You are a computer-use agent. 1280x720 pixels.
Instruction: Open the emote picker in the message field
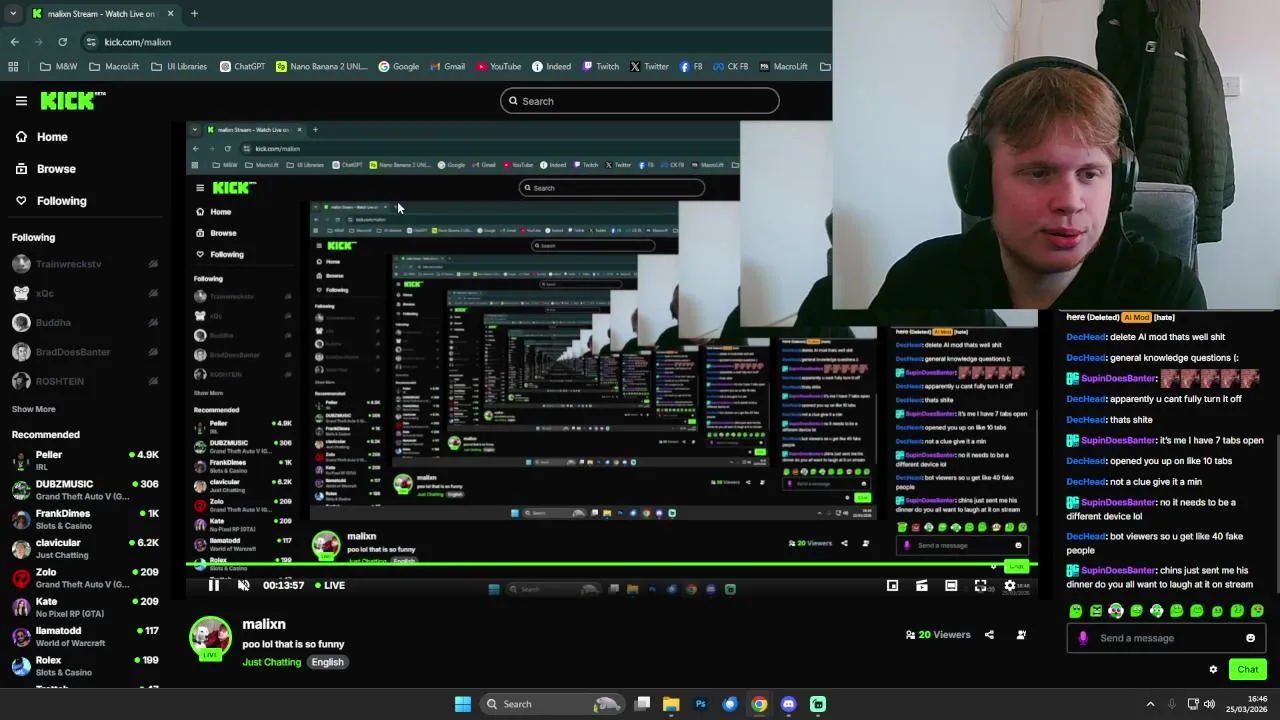(x=1250, y=638)
